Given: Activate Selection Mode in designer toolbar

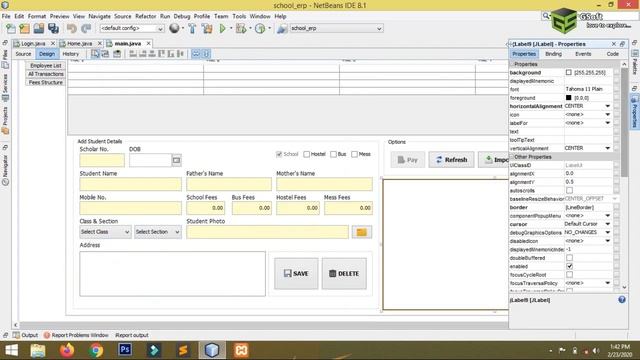Looking at the screenshot, I should click(x=95, y=54).
